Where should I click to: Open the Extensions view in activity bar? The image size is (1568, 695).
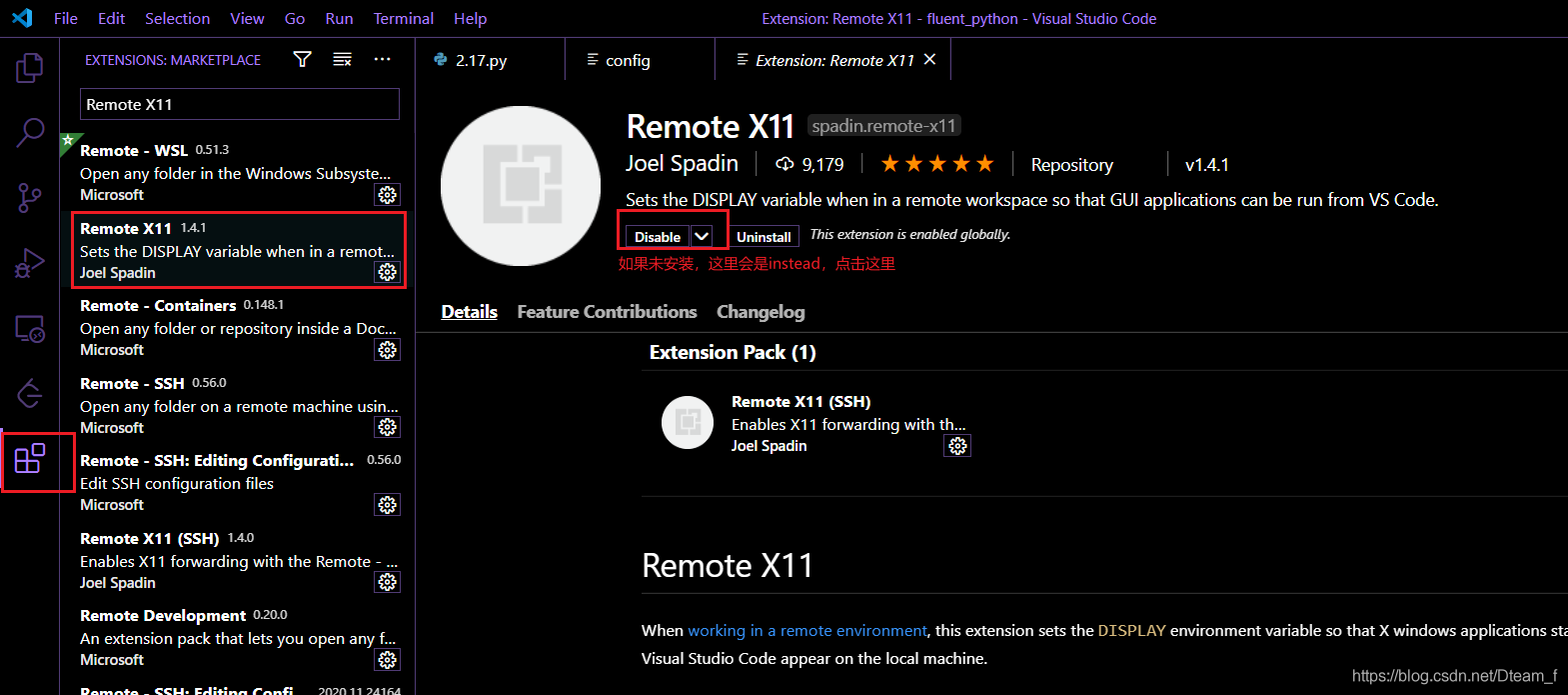(x=30, y=459)
